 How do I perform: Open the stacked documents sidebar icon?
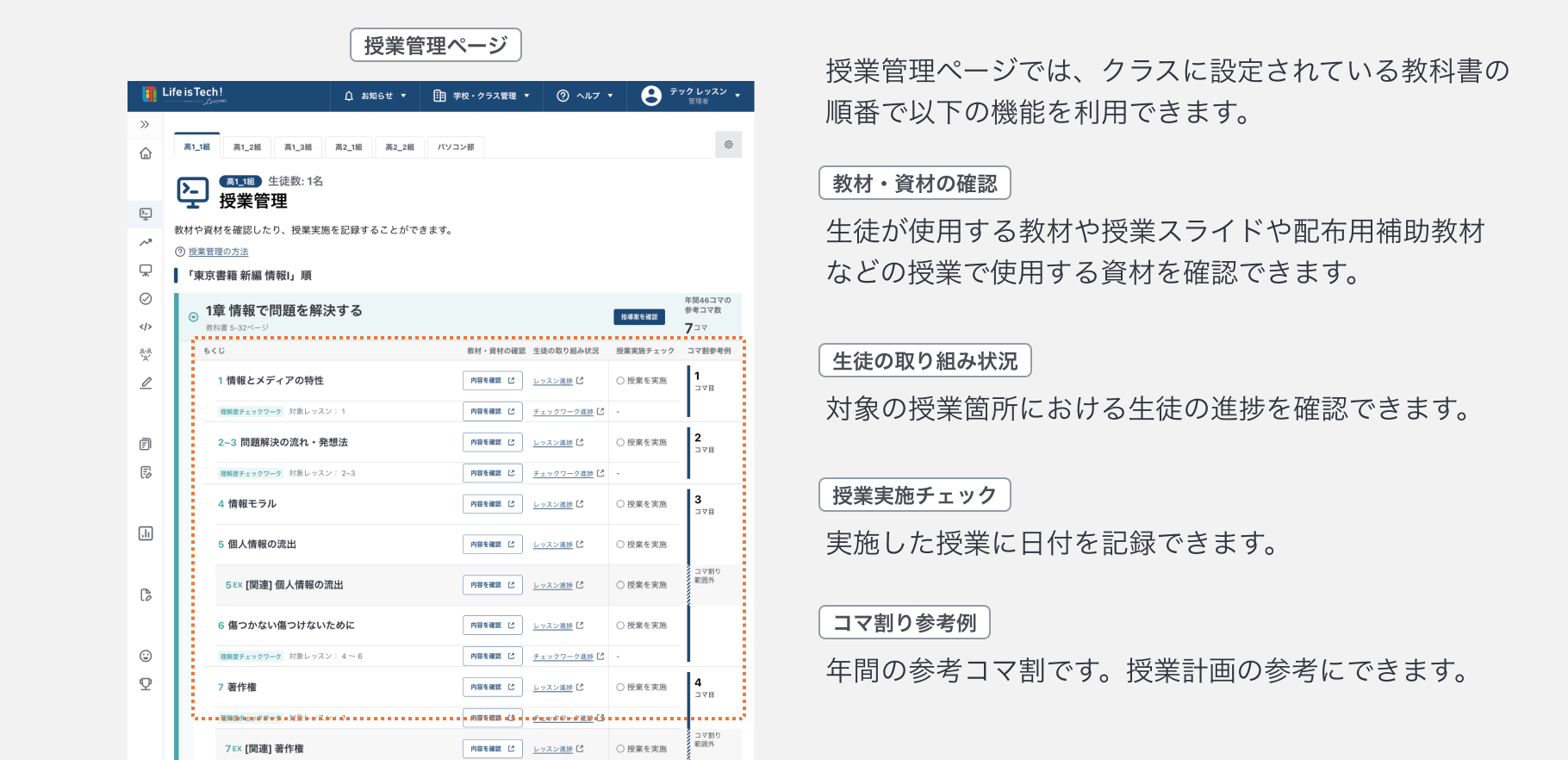pos(146,445)
